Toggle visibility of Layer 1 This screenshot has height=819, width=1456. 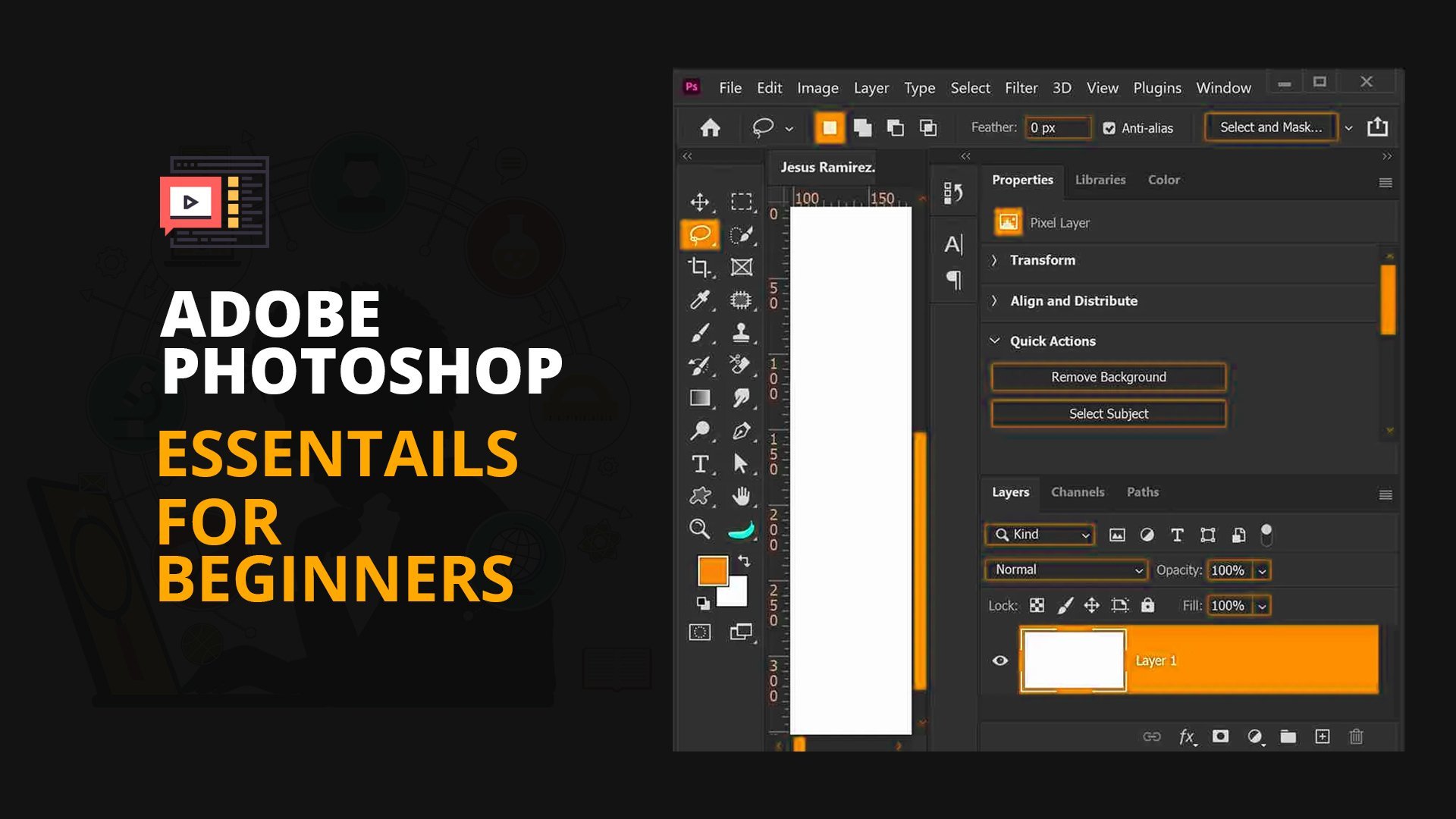coord(999,659)
